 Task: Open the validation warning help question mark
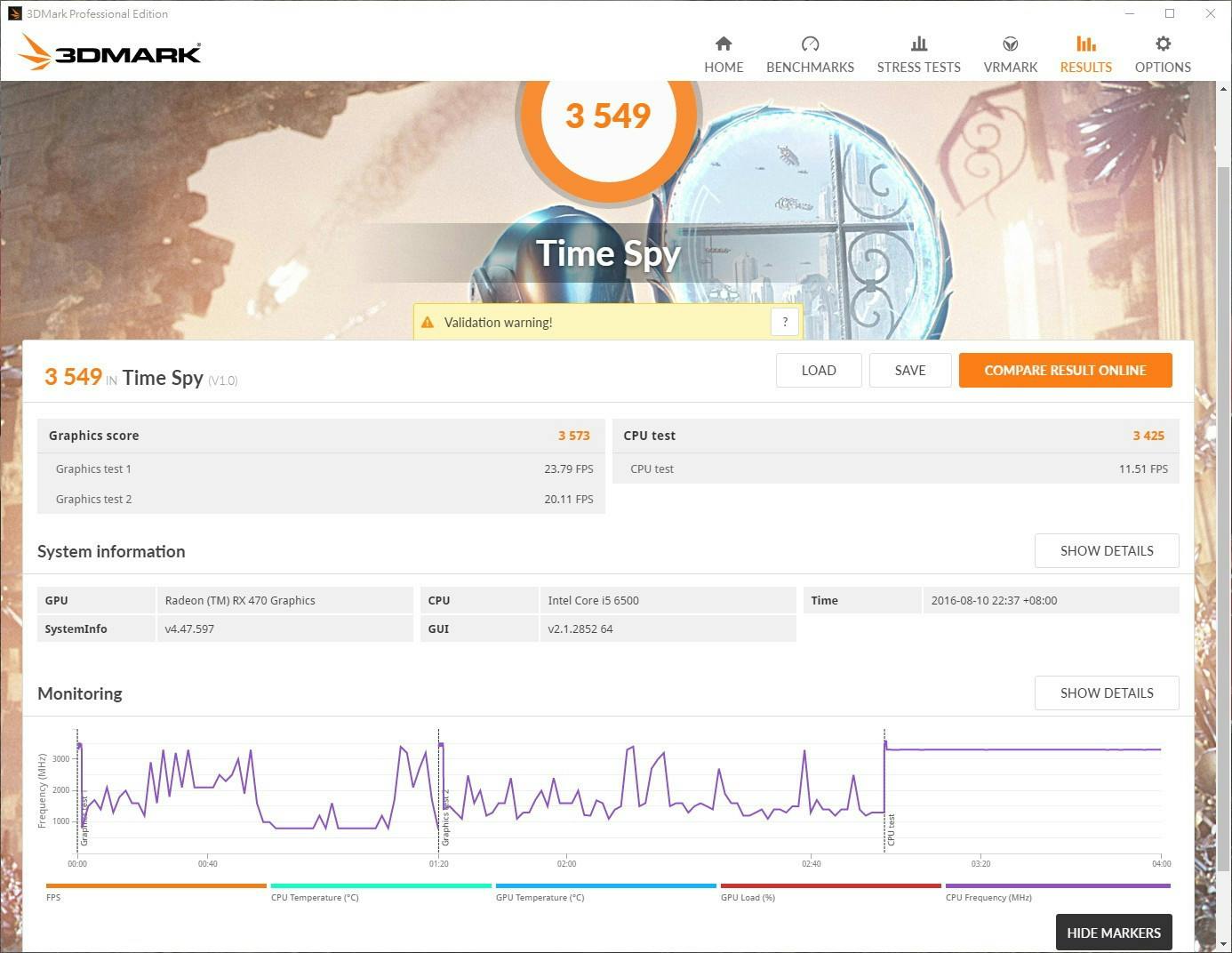(784, 322)
